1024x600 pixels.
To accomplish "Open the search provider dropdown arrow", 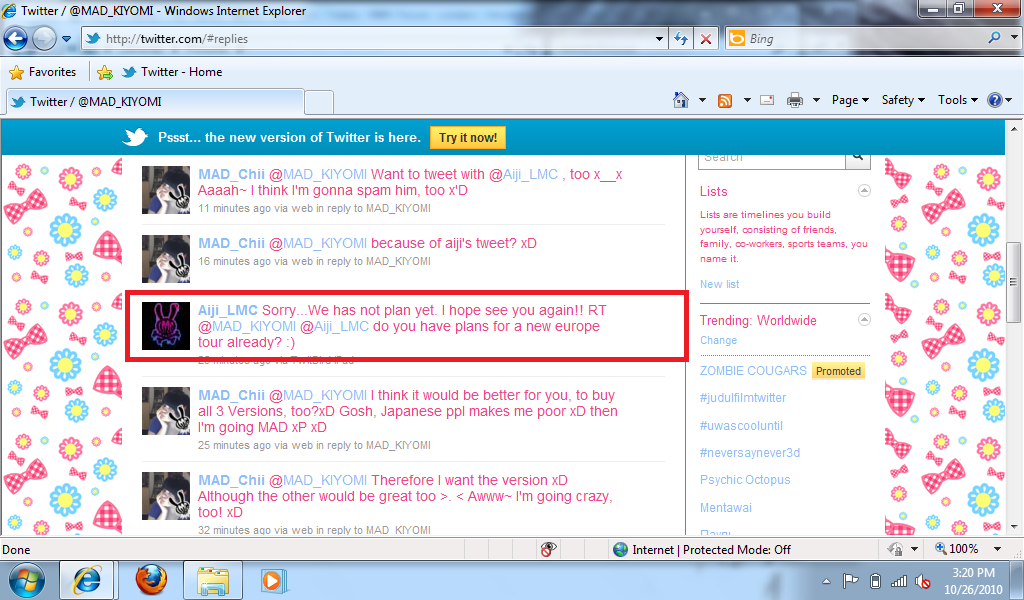I will (1014, 38).
